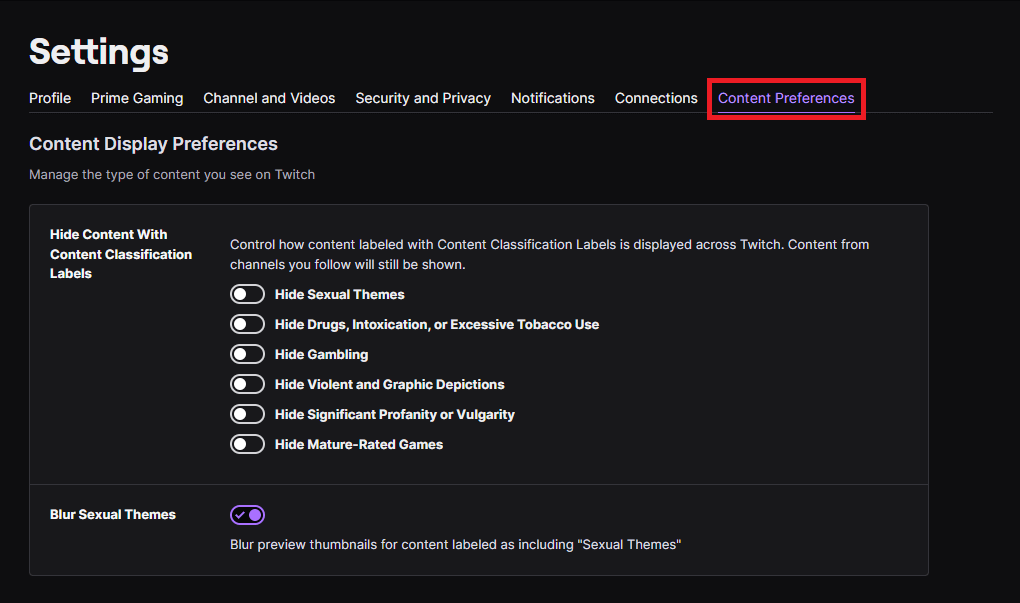Enable the Hide Mature-Rated Games switch

click(247, 444)
